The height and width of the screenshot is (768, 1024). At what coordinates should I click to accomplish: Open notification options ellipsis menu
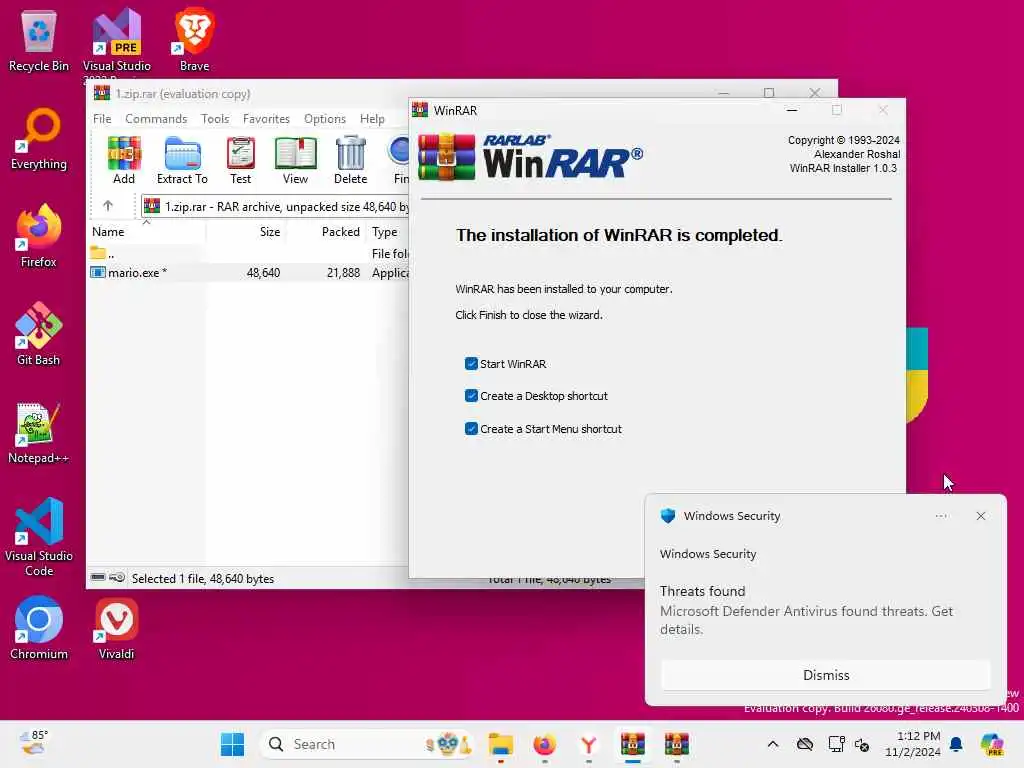941,516
